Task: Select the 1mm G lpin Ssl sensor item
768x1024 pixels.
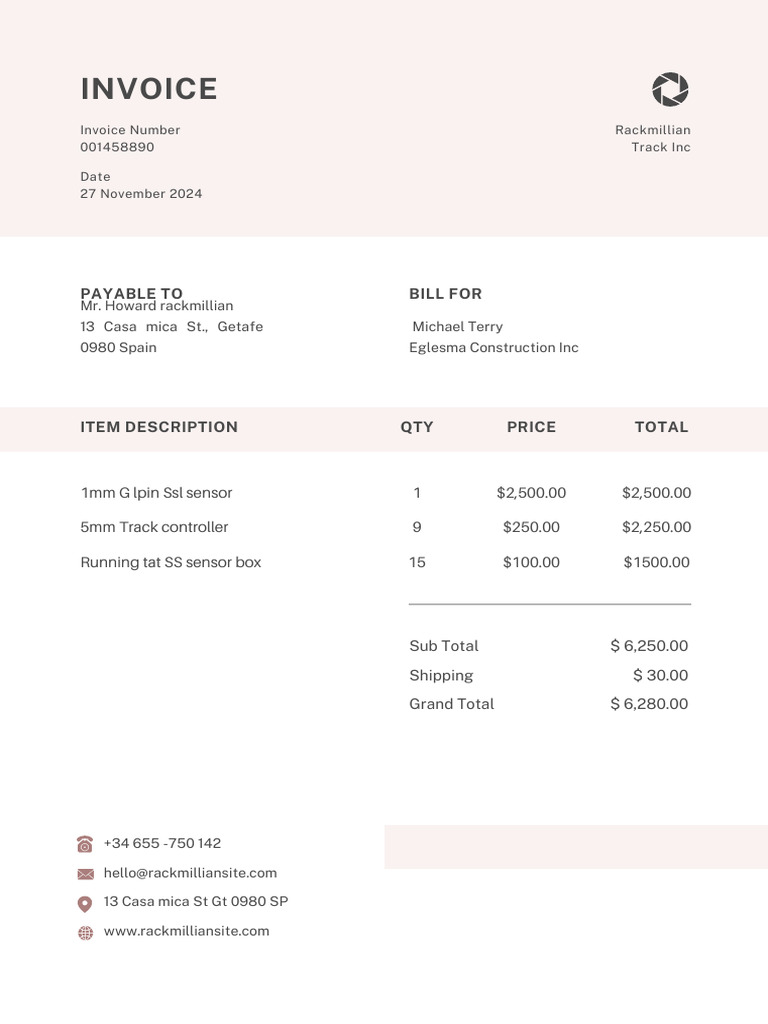Action: click(x=157, y=493)
